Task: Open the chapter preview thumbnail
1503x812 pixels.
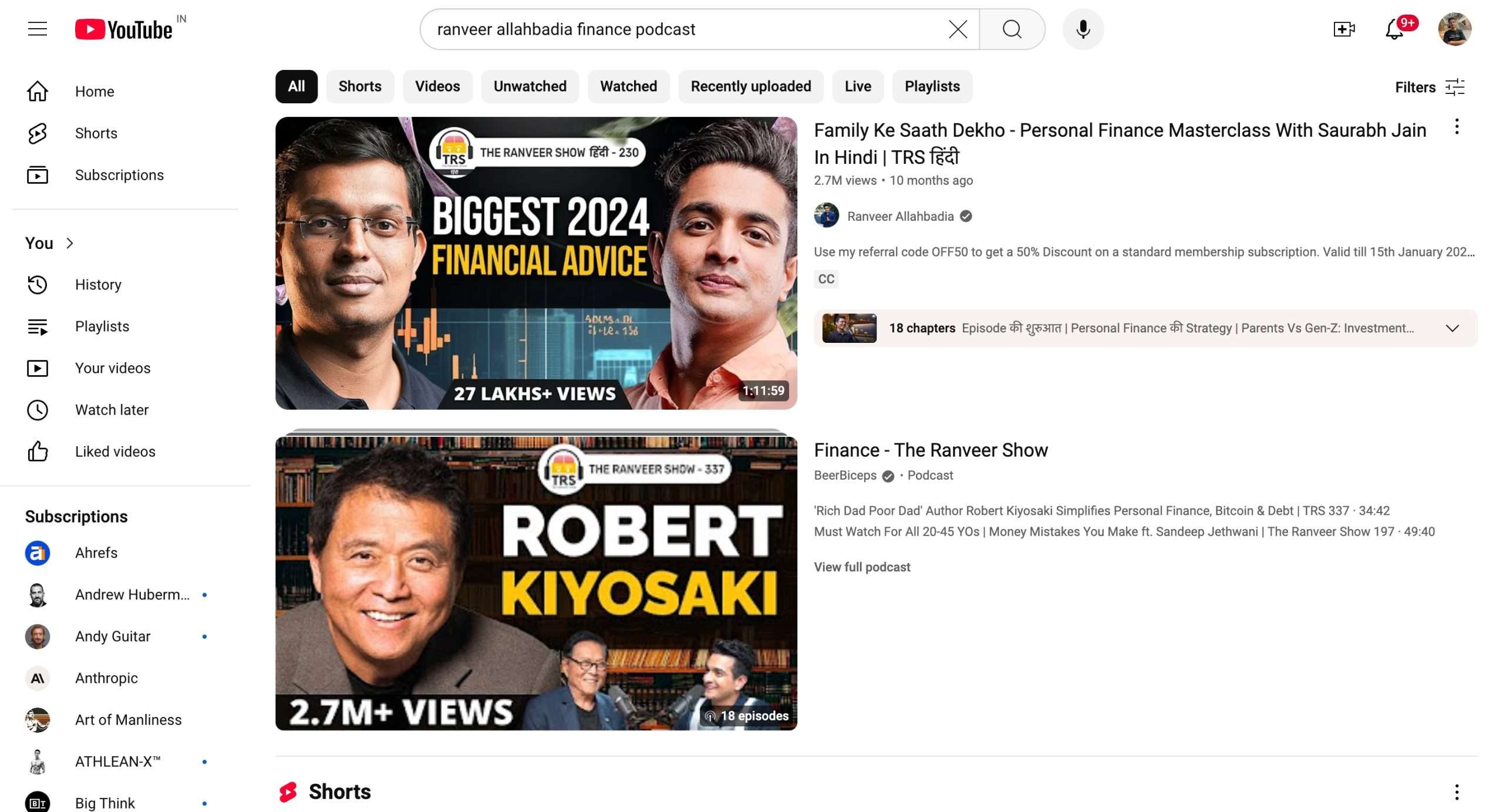Action: 849,328
